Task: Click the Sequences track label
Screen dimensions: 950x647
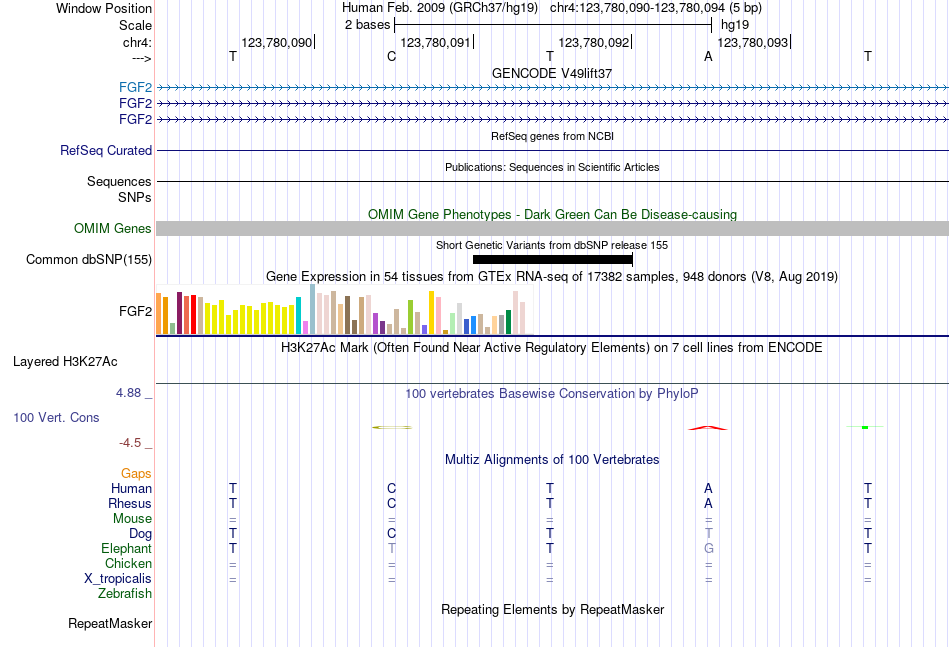Action: coord(119,181)
